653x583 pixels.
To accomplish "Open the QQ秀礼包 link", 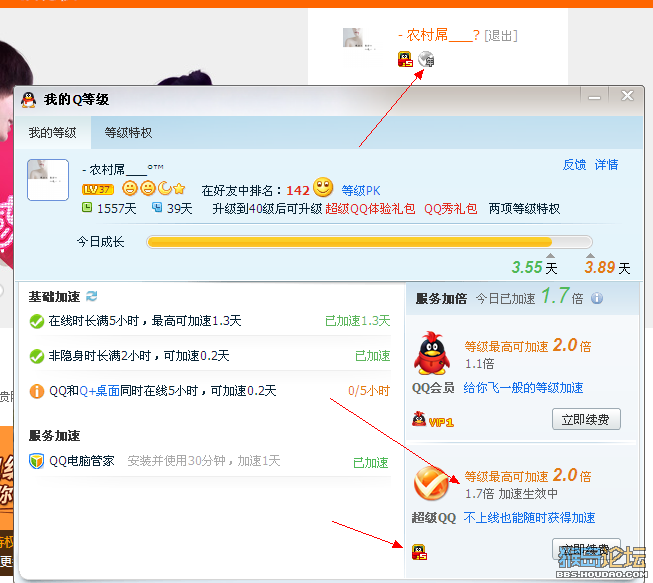I will (451, 209).
